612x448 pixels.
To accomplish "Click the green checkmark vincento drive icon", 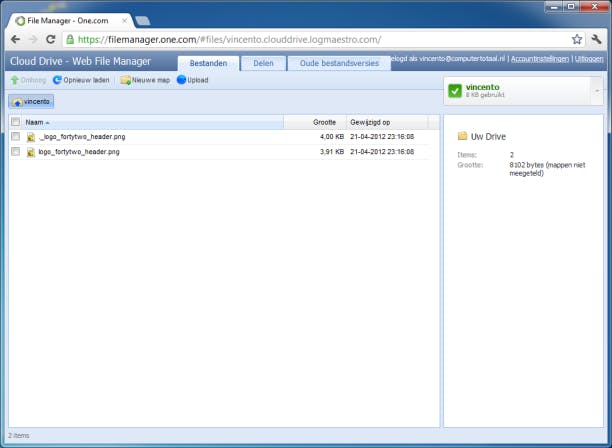I will pos(455,91).
